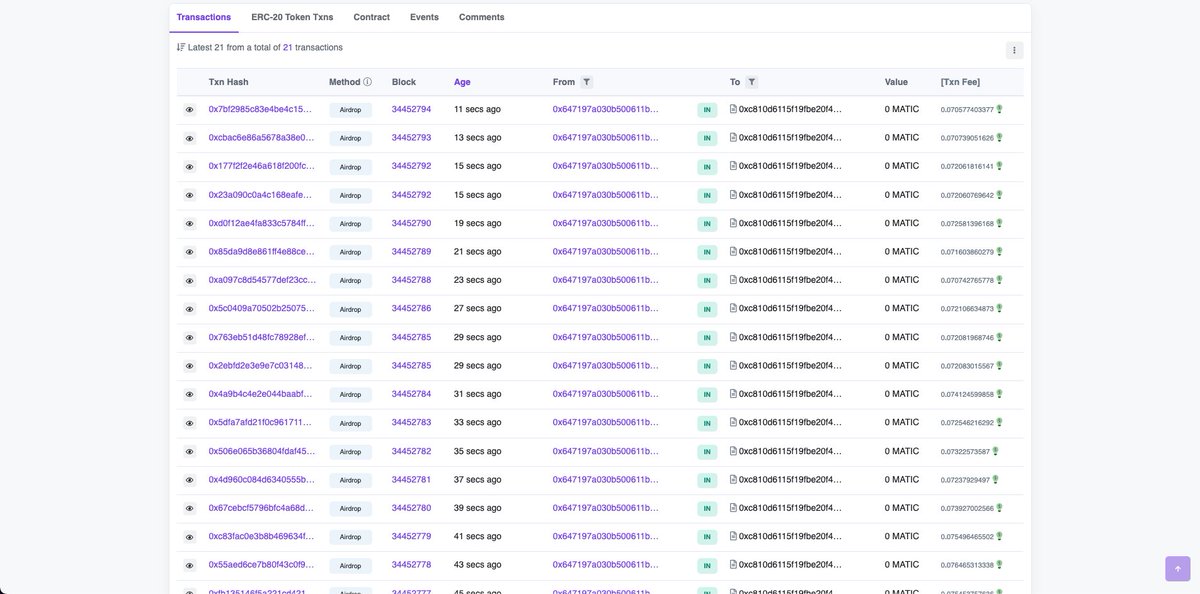Click the Age column header link
The width and height of the screenshot is (1200, 594).
coord(462,82)
